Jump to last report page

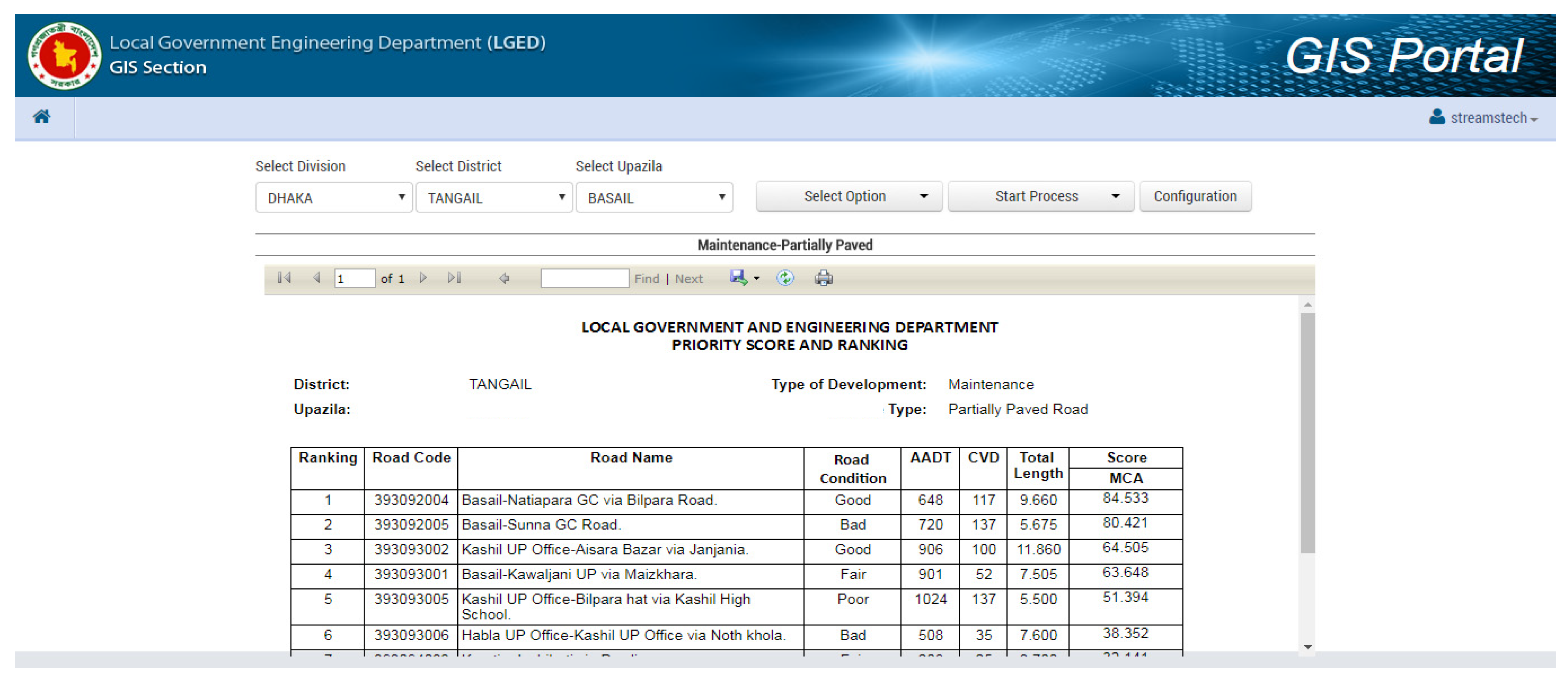(x=454, y=278)
